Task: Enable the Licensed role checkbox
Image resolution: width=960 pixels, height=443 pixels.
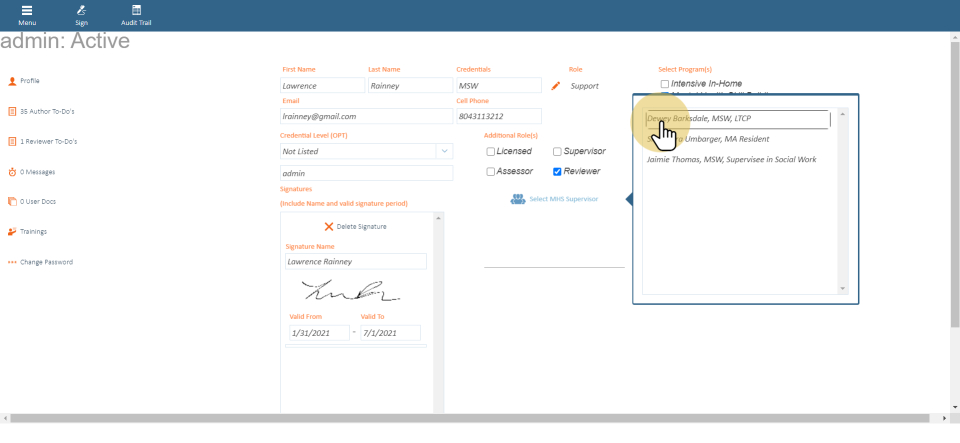Action: pos(491,151)
